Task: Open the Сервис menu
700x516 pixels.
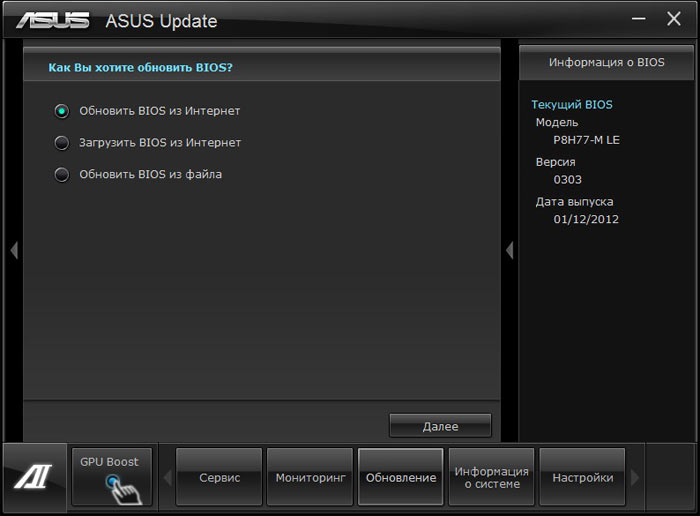Action: click(x=219, y=477)
